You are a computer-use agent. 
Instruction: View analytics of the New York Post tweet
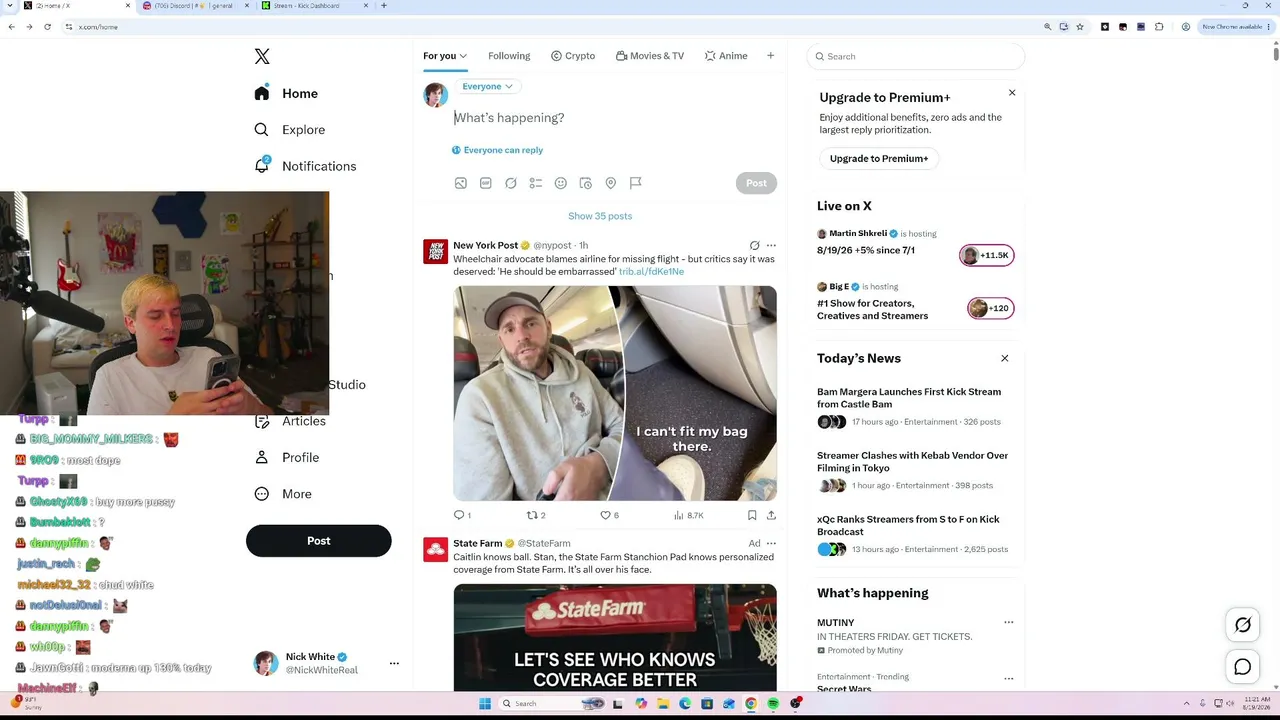tap(688, 515)
